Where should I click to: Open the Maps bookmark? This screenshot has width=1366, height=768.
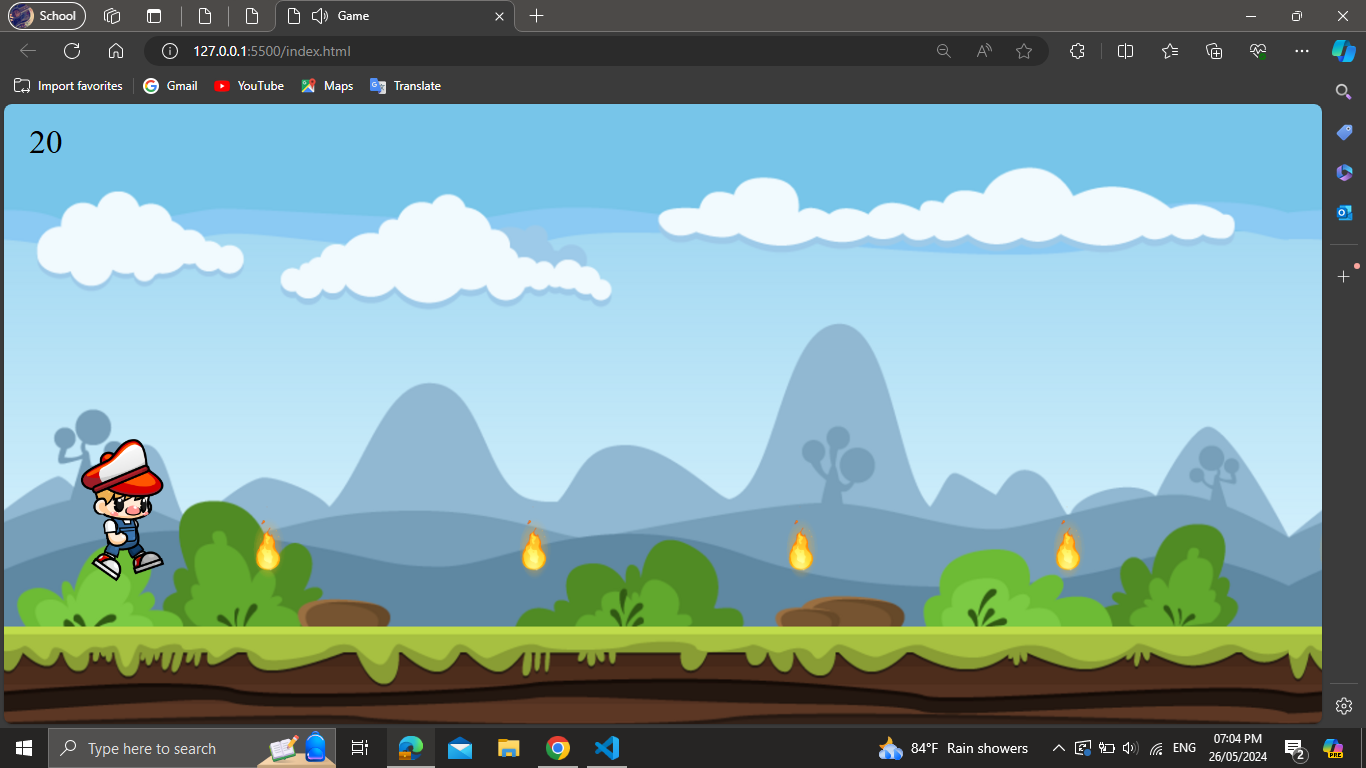pyautogui.click(x=327, y=86)
